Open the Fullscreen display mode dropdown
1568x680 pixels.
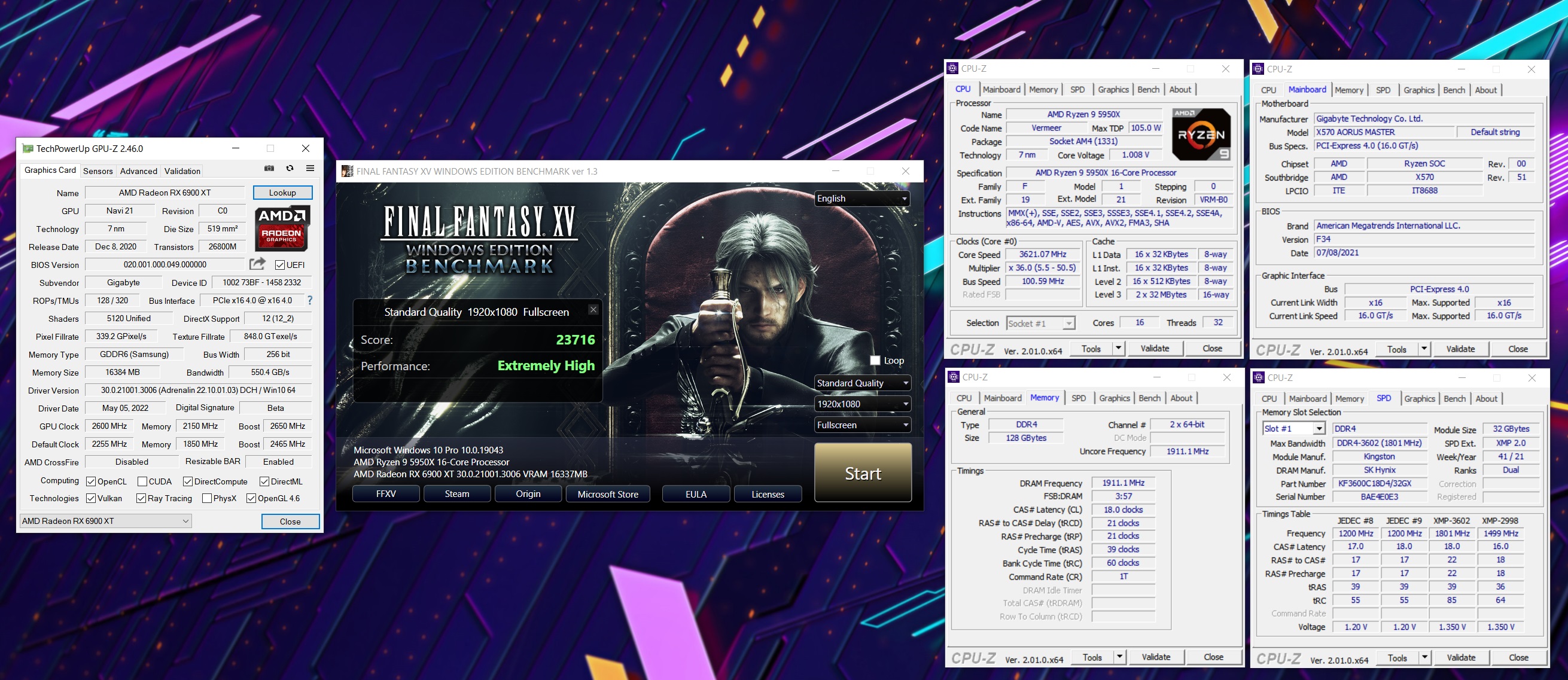pyautogui.click(x=862, y=425)
